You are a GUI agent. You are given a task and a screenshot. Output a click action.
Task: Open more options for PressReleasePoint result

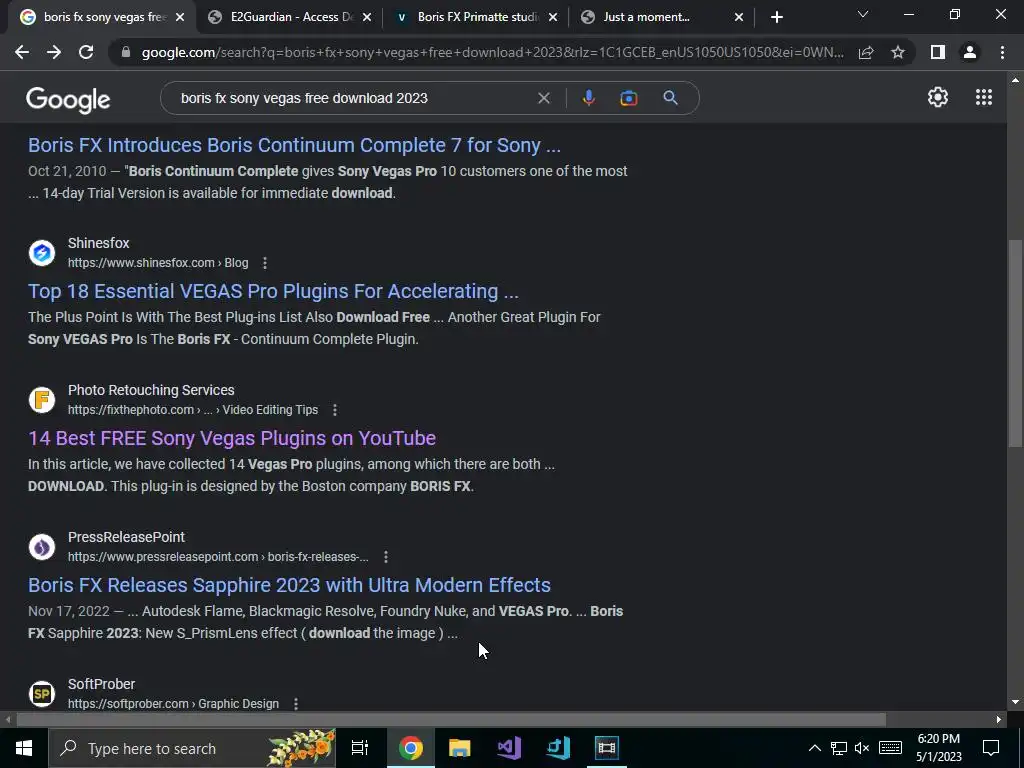point(386,557)
